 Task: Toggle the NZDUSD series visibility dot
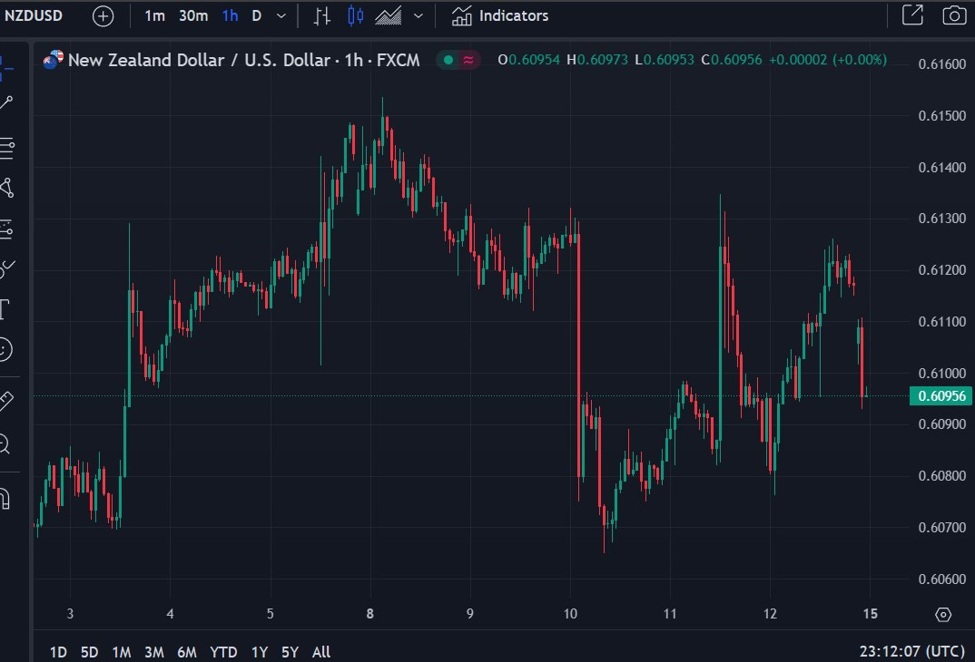click(448, 60)
